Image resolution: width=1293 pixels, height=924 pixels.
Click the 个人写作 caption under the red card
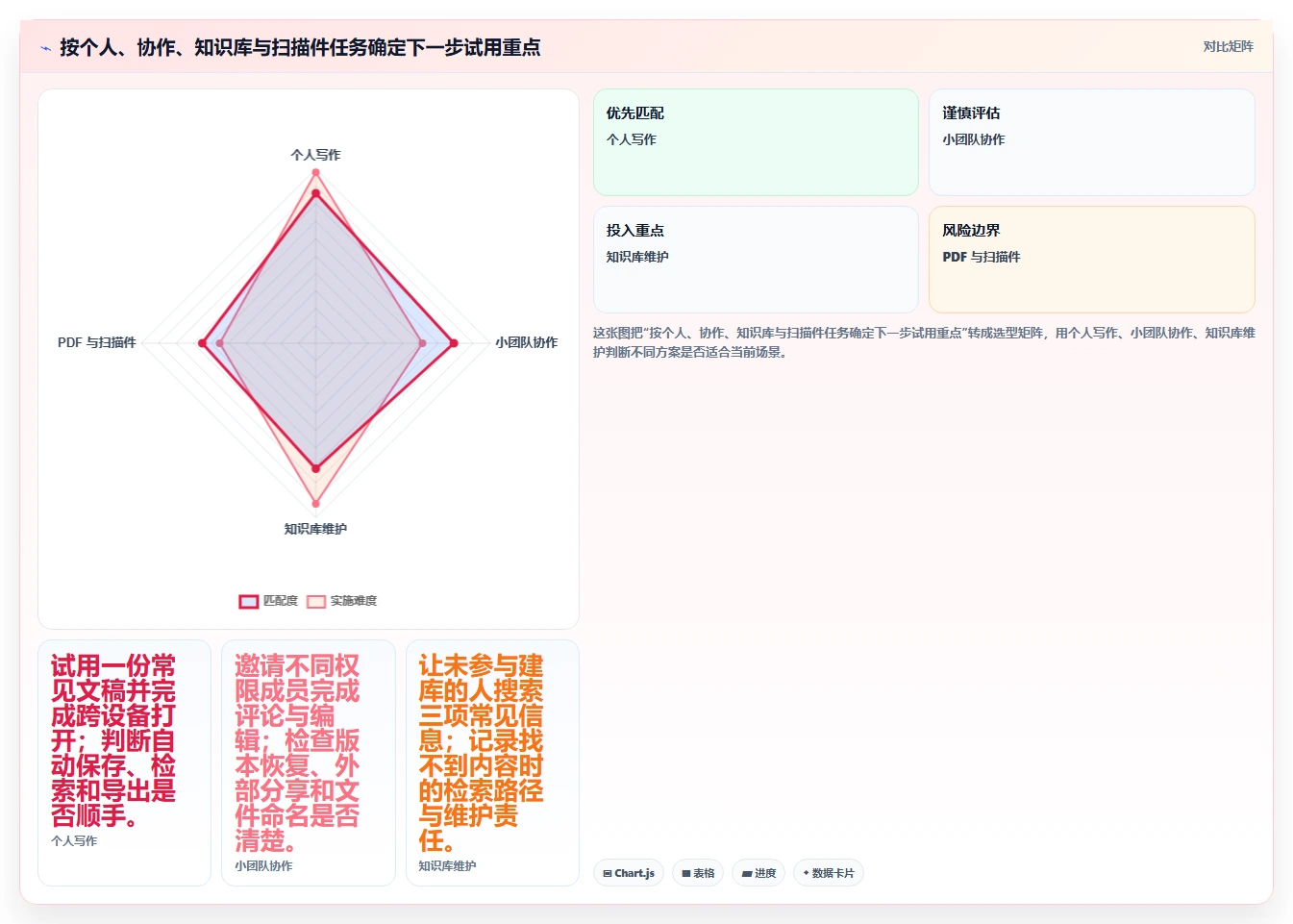tap(74, 840)
